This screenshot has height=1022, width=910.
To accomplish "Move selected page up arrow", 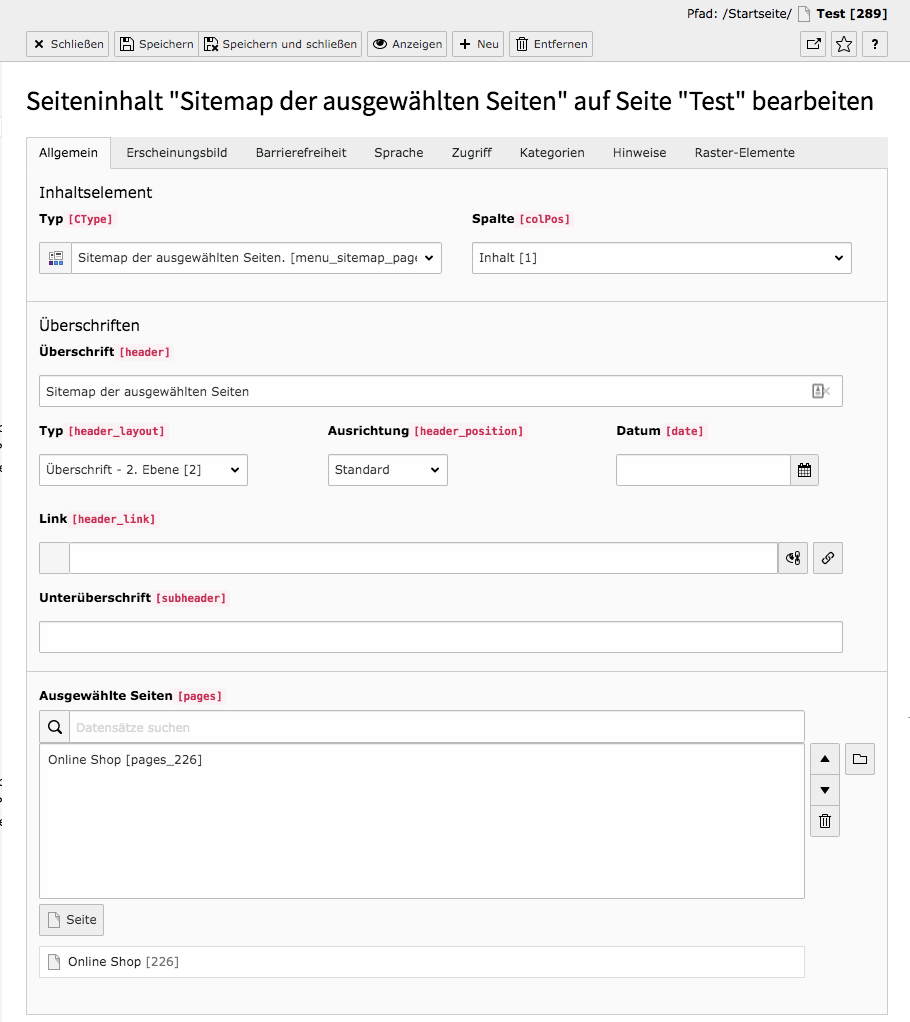I will point(825,759).
